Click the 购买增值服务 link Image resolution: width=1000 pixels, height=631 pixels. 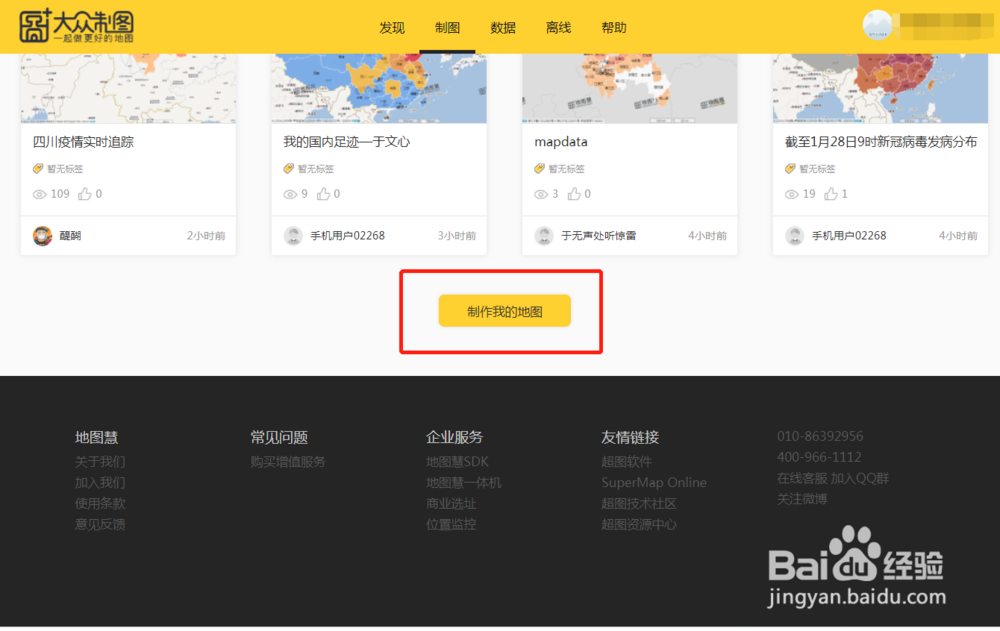(x=287, y=461)
